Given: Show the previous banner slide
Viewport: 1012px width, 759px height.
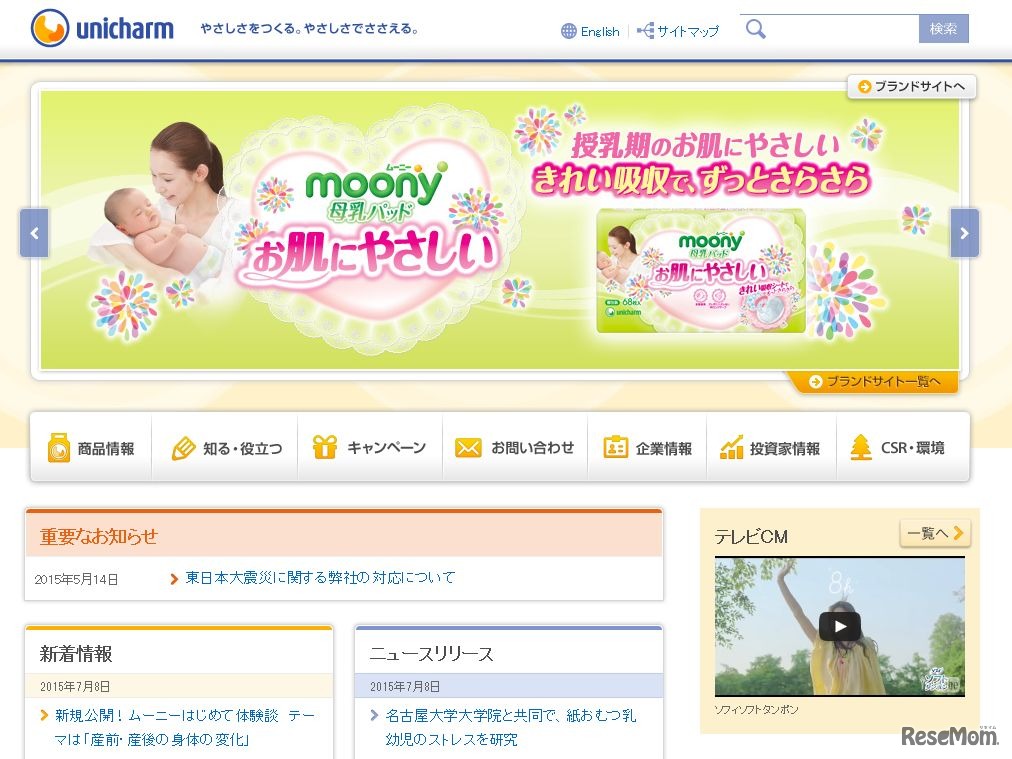Looking at the screenshot, I should pos(34,233).
